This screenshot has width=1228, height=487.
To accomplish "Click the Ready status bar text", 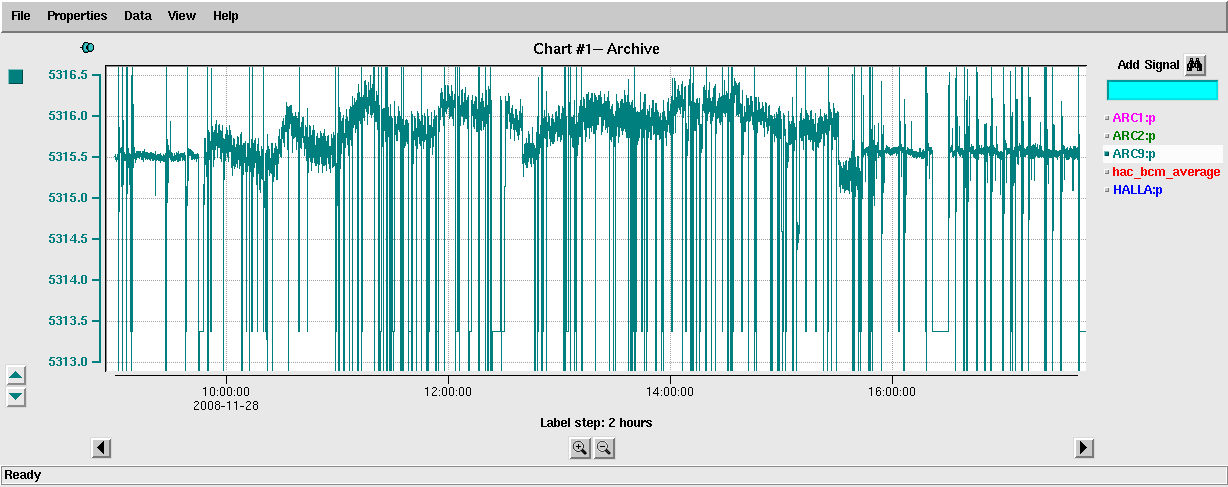I will [x=23, y=475].
